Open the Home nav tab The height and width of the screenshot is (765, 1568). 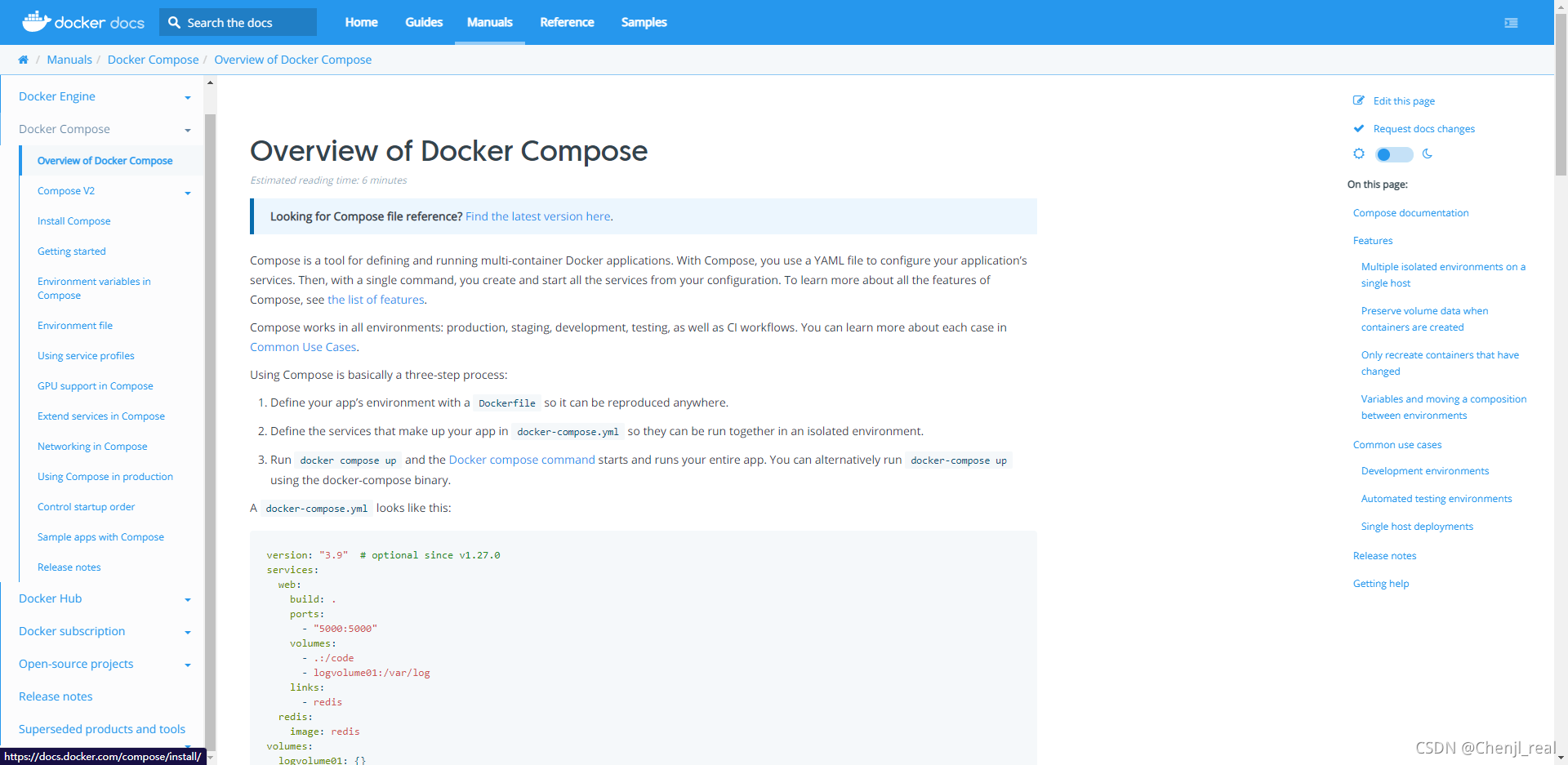361,22
